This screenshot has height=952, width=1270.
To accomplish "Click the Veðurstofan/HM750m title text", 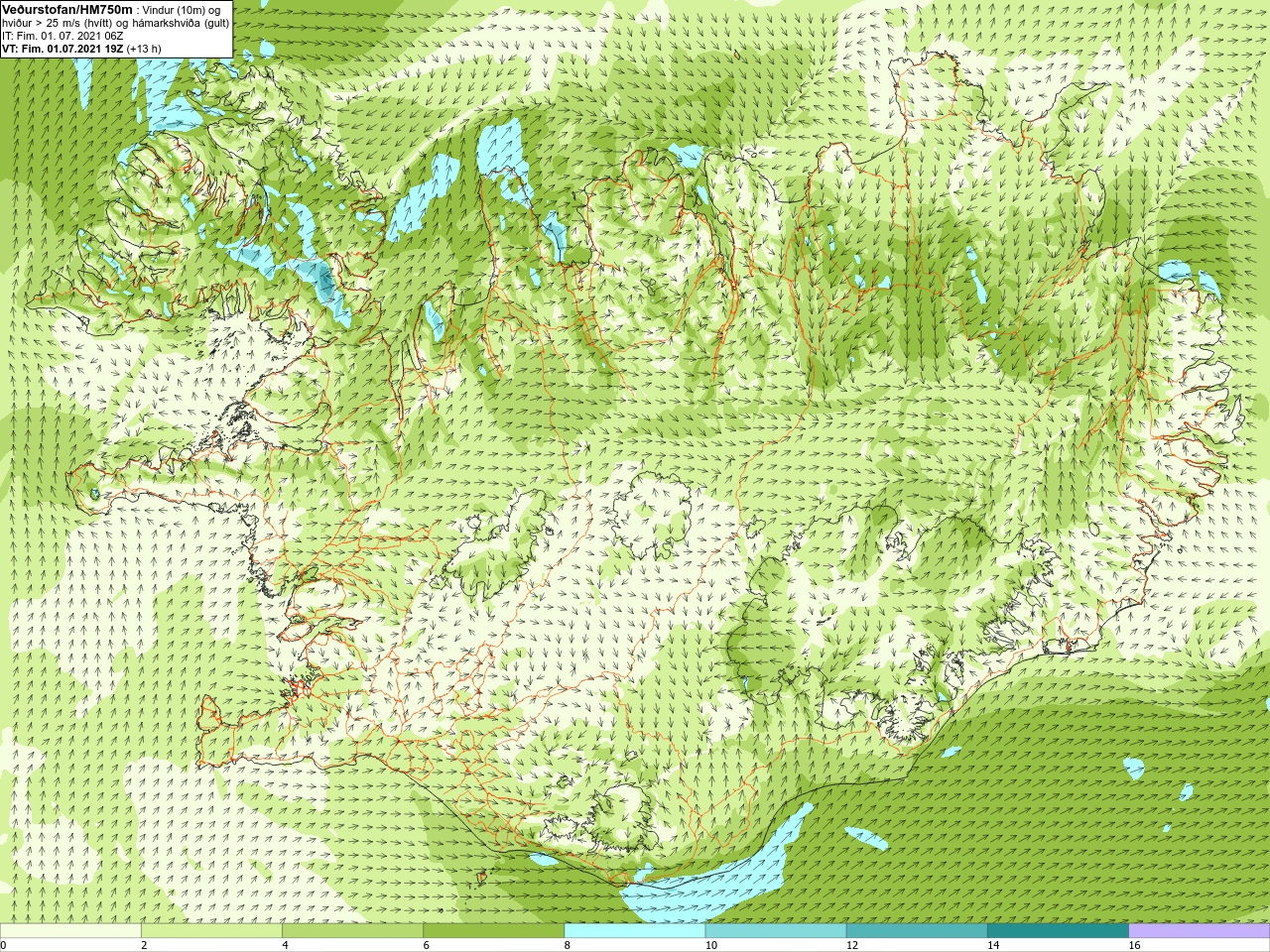I will pos(66,9).
